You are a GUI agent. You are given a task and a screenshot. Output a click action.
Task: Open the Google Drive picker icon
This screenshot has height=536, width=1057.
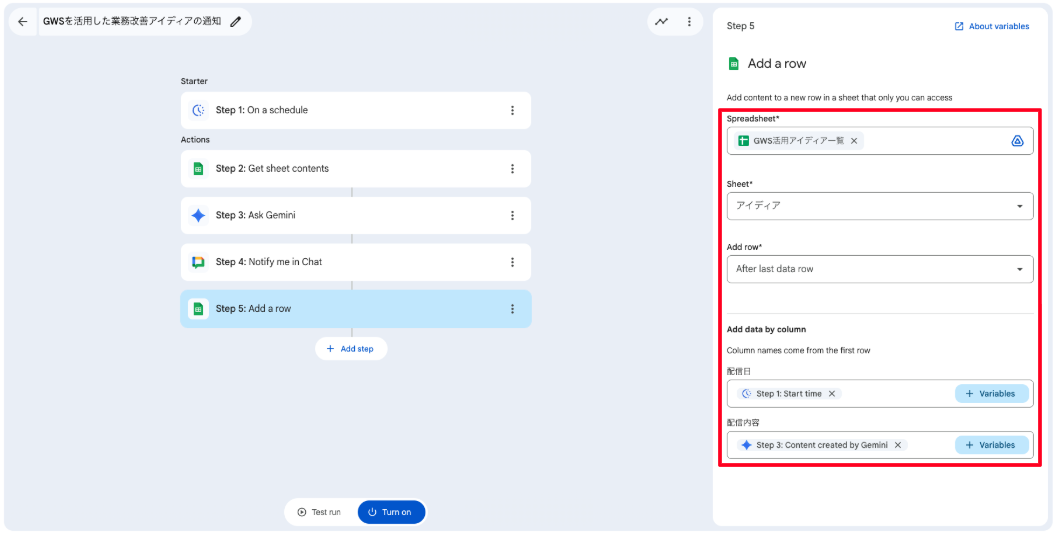(1017, 141)
